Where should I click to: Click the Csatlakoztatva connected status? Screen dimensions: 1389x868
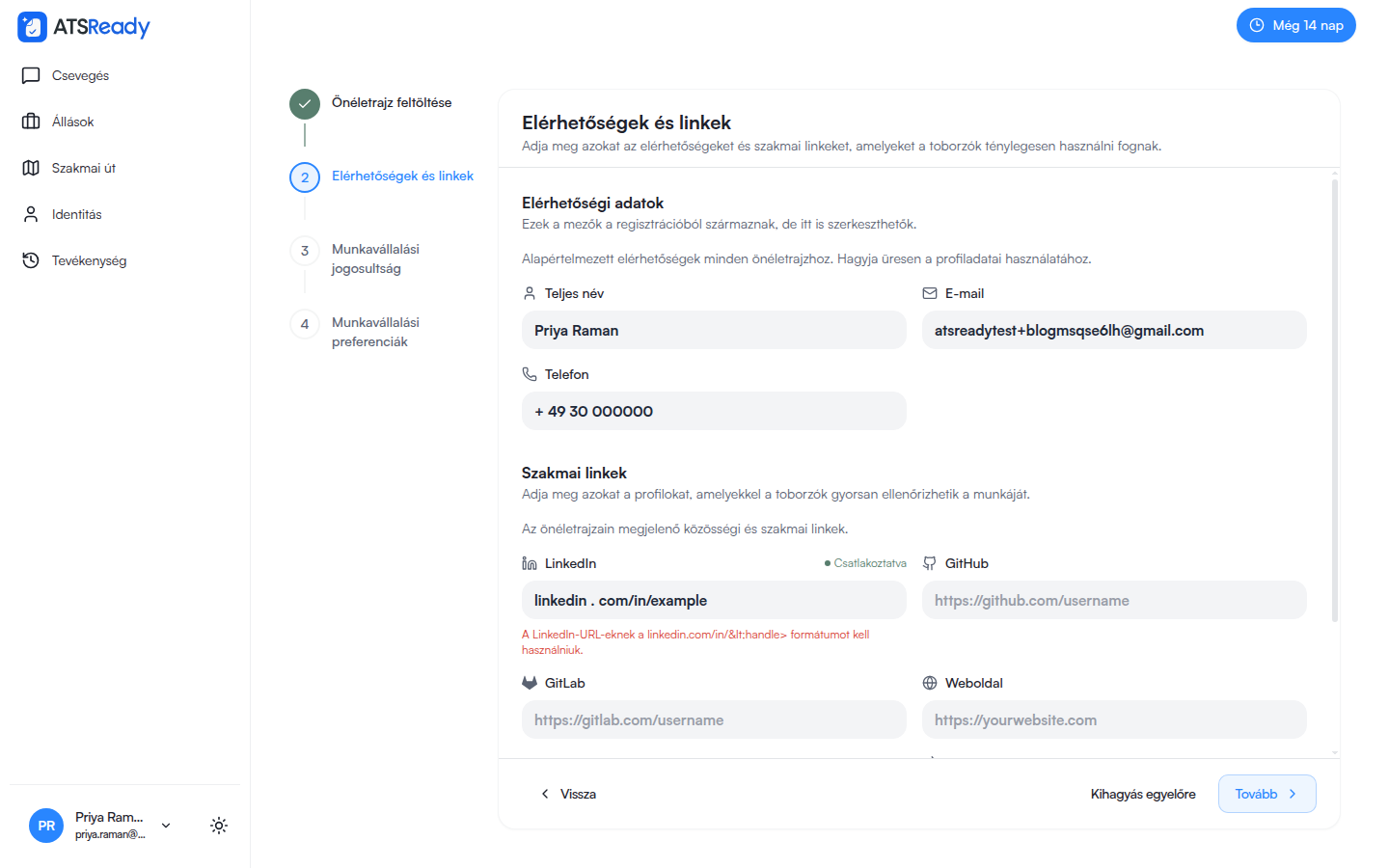coord(865,563)
